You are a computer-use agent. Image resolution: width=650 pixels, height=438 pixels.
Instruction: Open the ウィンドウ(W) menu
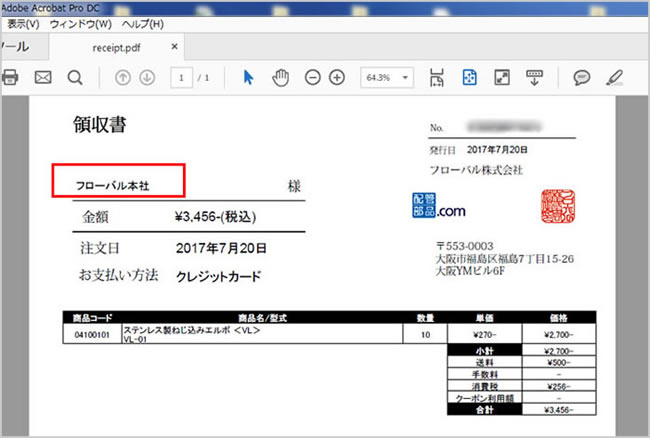point(80,23)
